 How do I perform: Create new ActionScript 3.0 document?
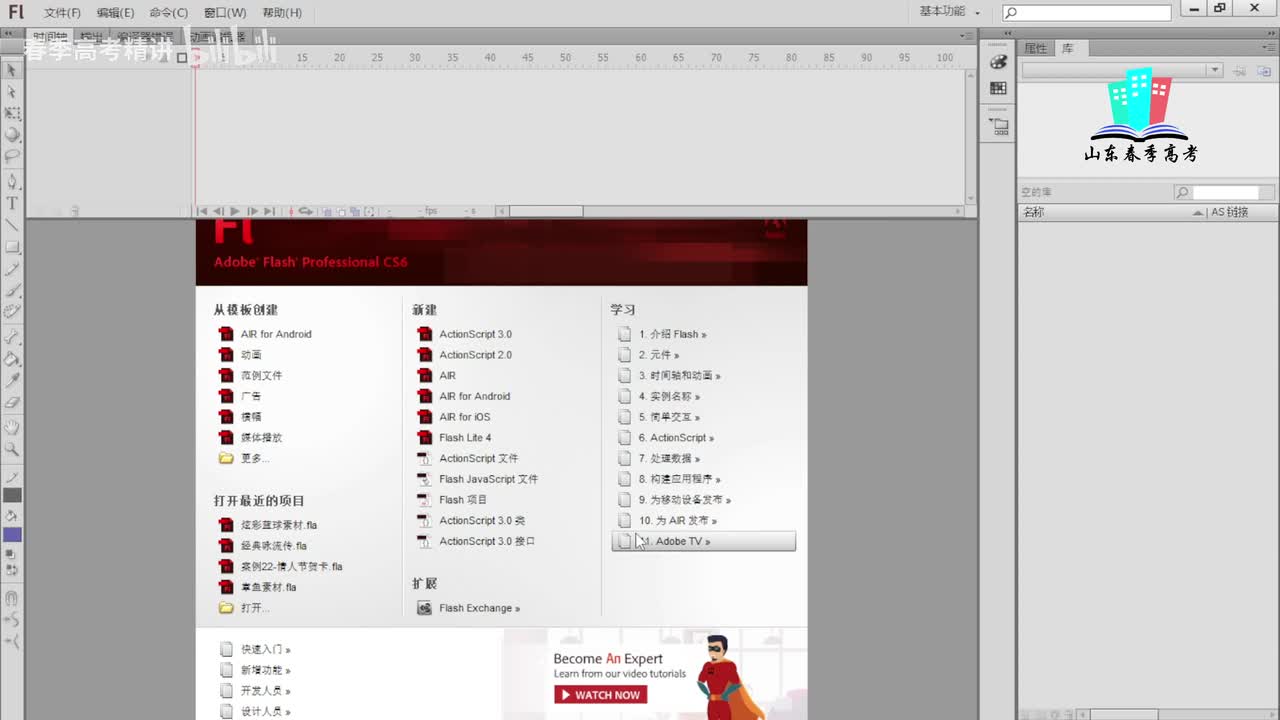click(475, 334)
